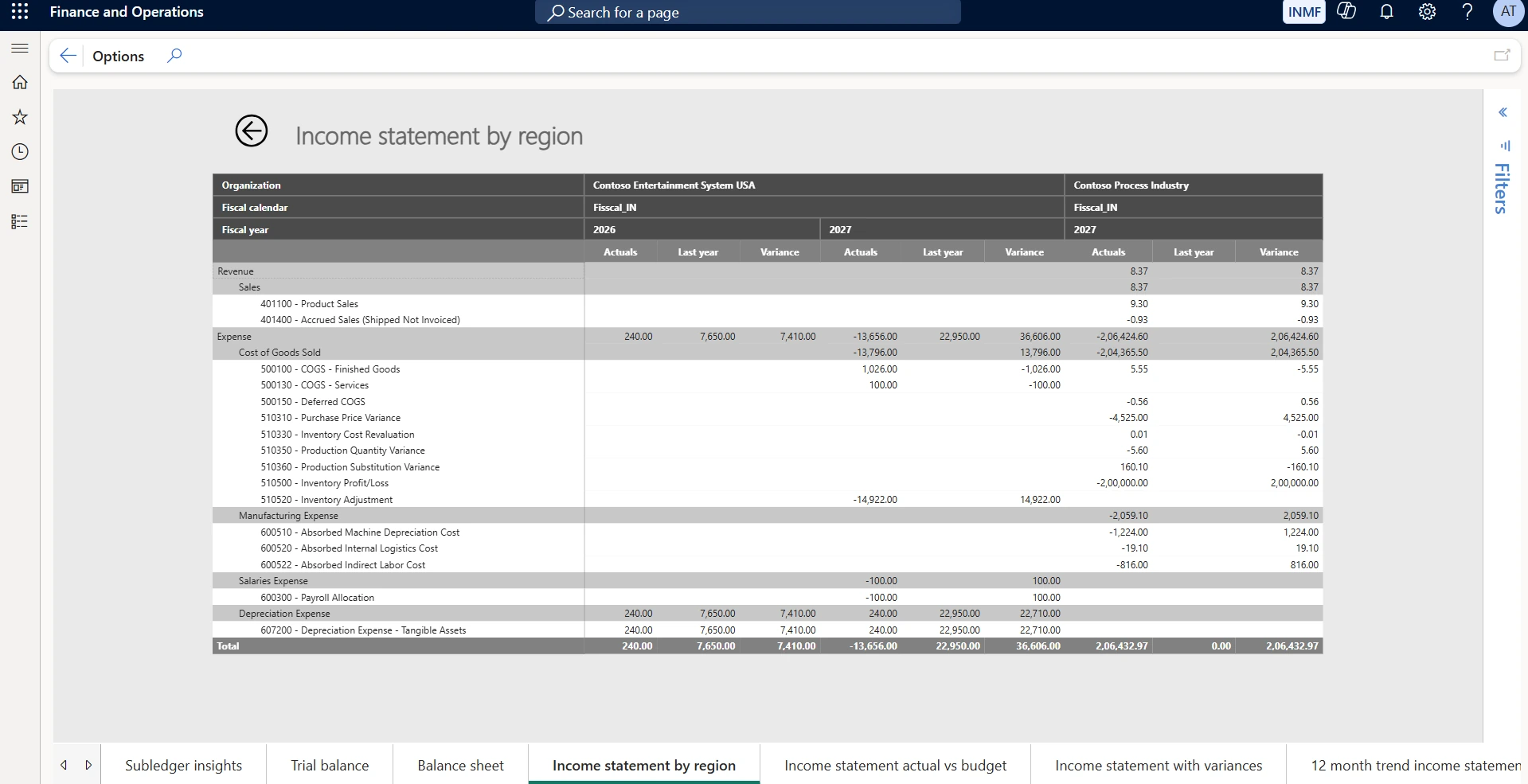The height and width of the screenshot is (784, 1528).
Task: Open Workspaces icon in the sidebar
Action: pos(20,186)
